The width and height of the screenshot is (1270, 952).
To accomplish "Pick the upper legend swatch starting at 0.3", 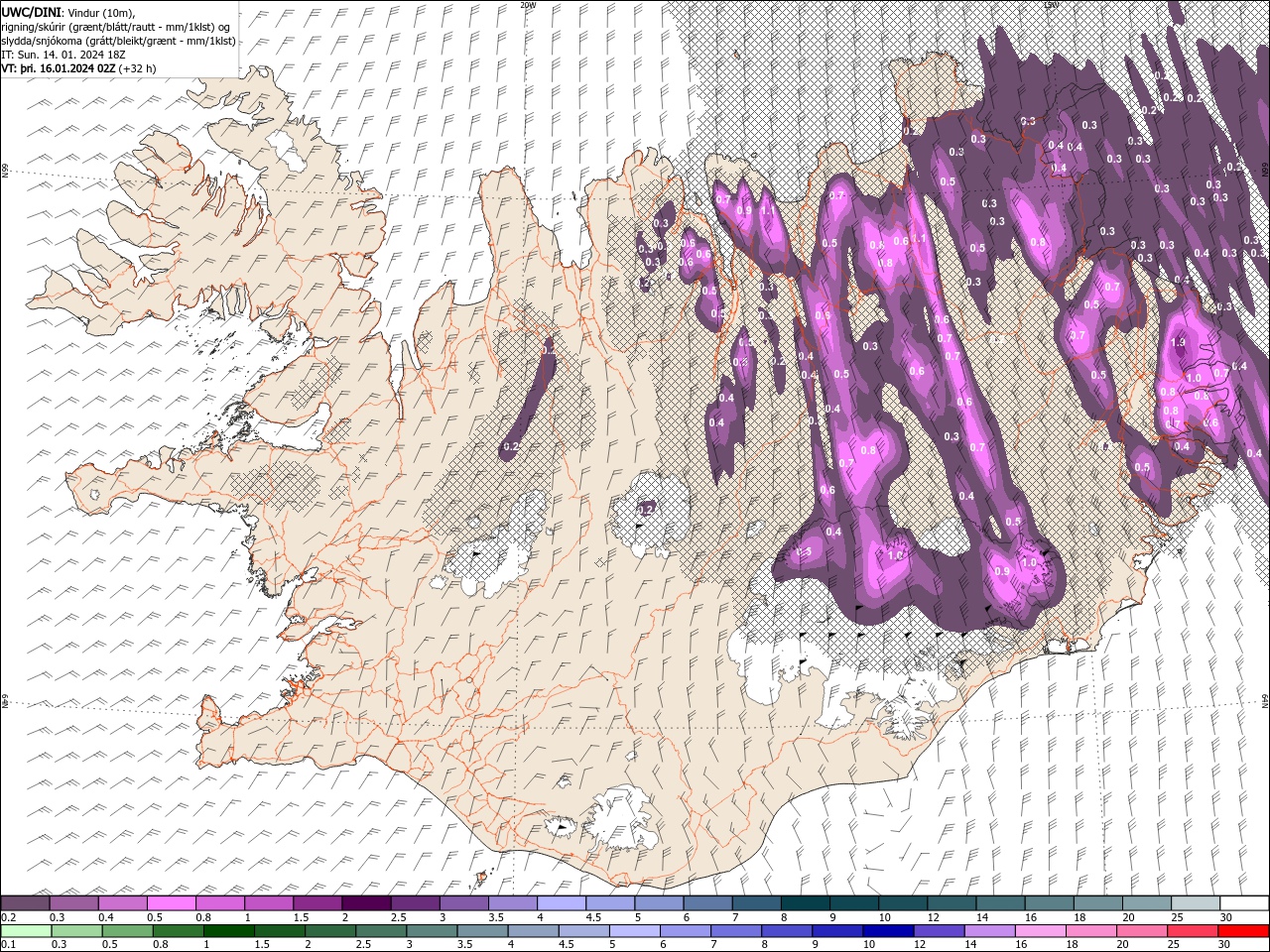I will click(73, 903).
